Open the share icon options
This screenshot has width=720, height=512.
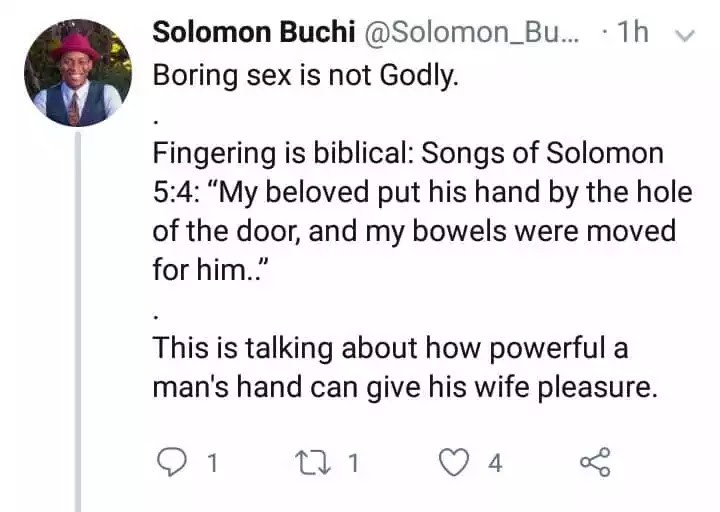595,462
